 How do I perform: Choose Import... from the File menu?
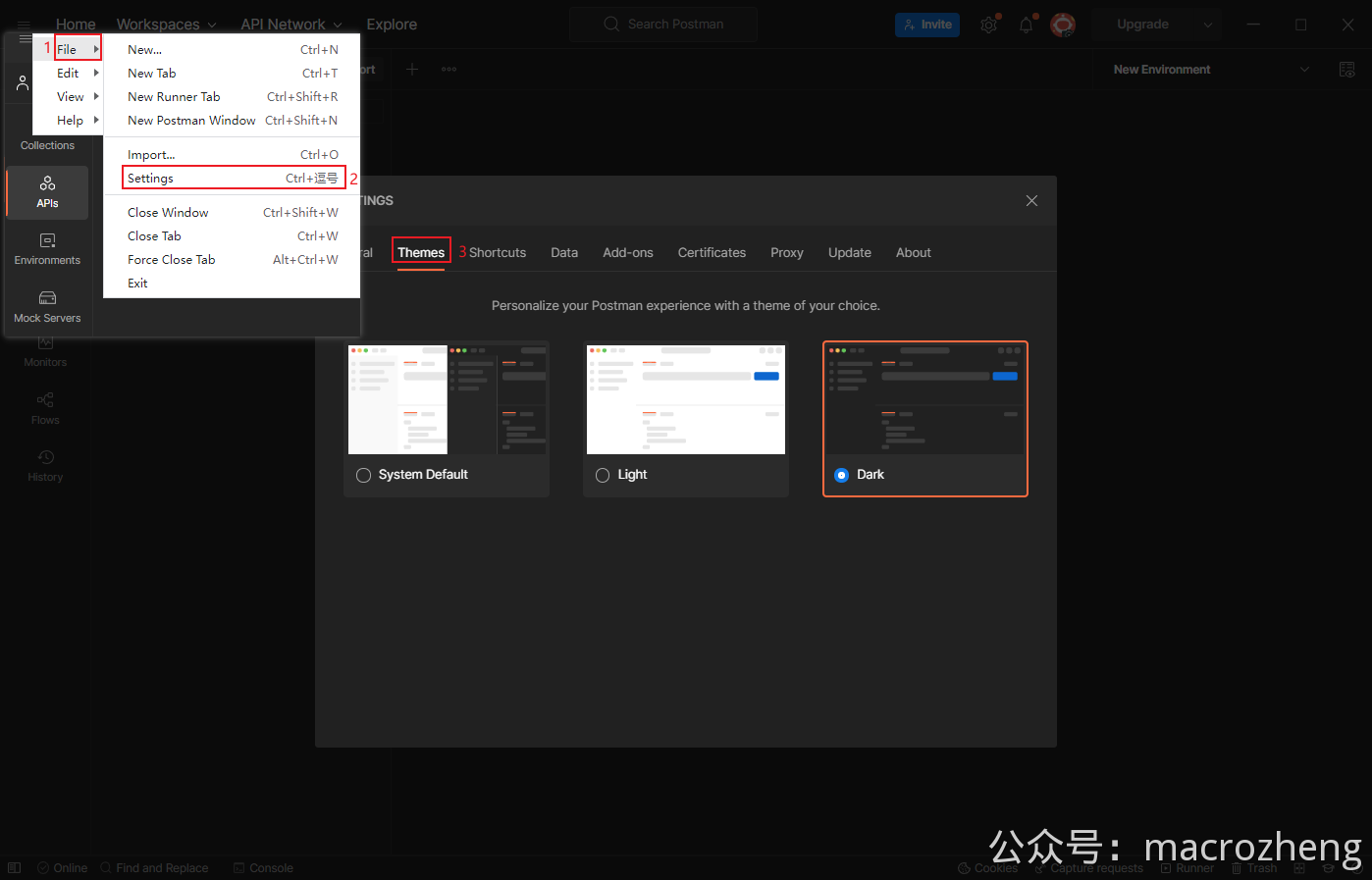click(x=233, y=154)
